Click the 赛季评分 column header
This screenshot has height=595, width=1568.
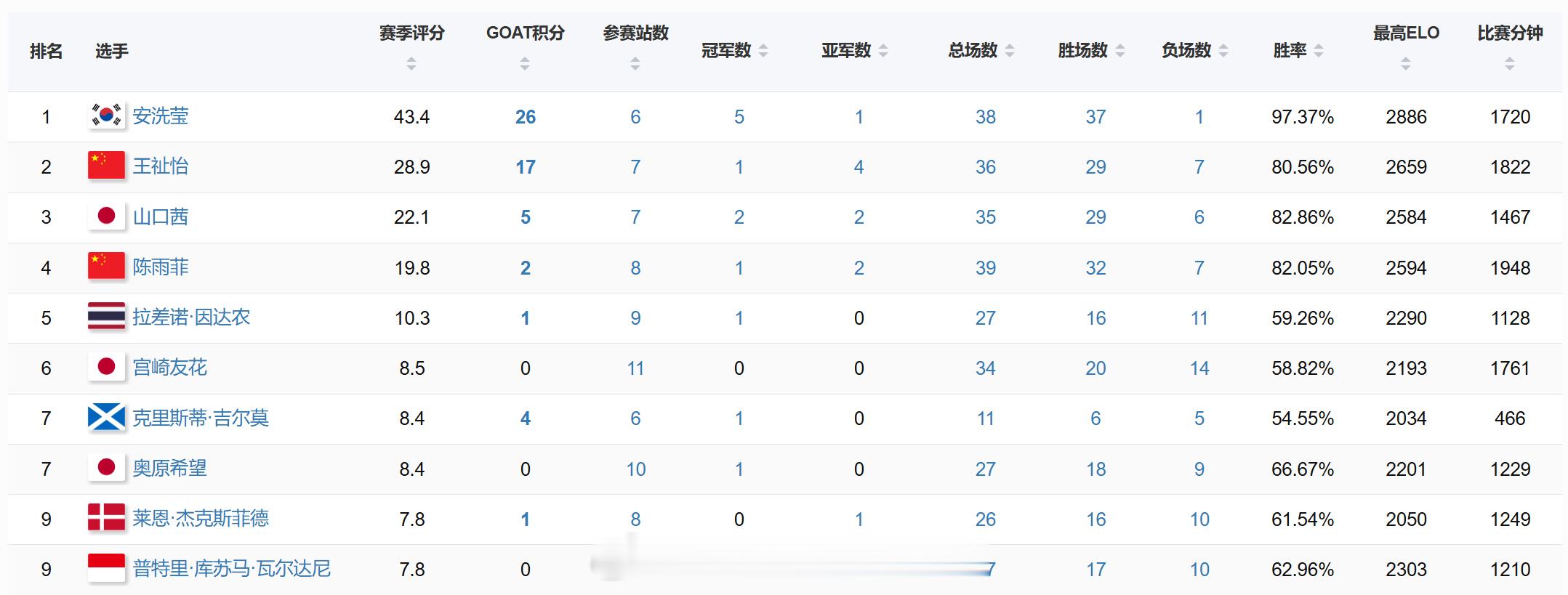[x=411, y=33]
